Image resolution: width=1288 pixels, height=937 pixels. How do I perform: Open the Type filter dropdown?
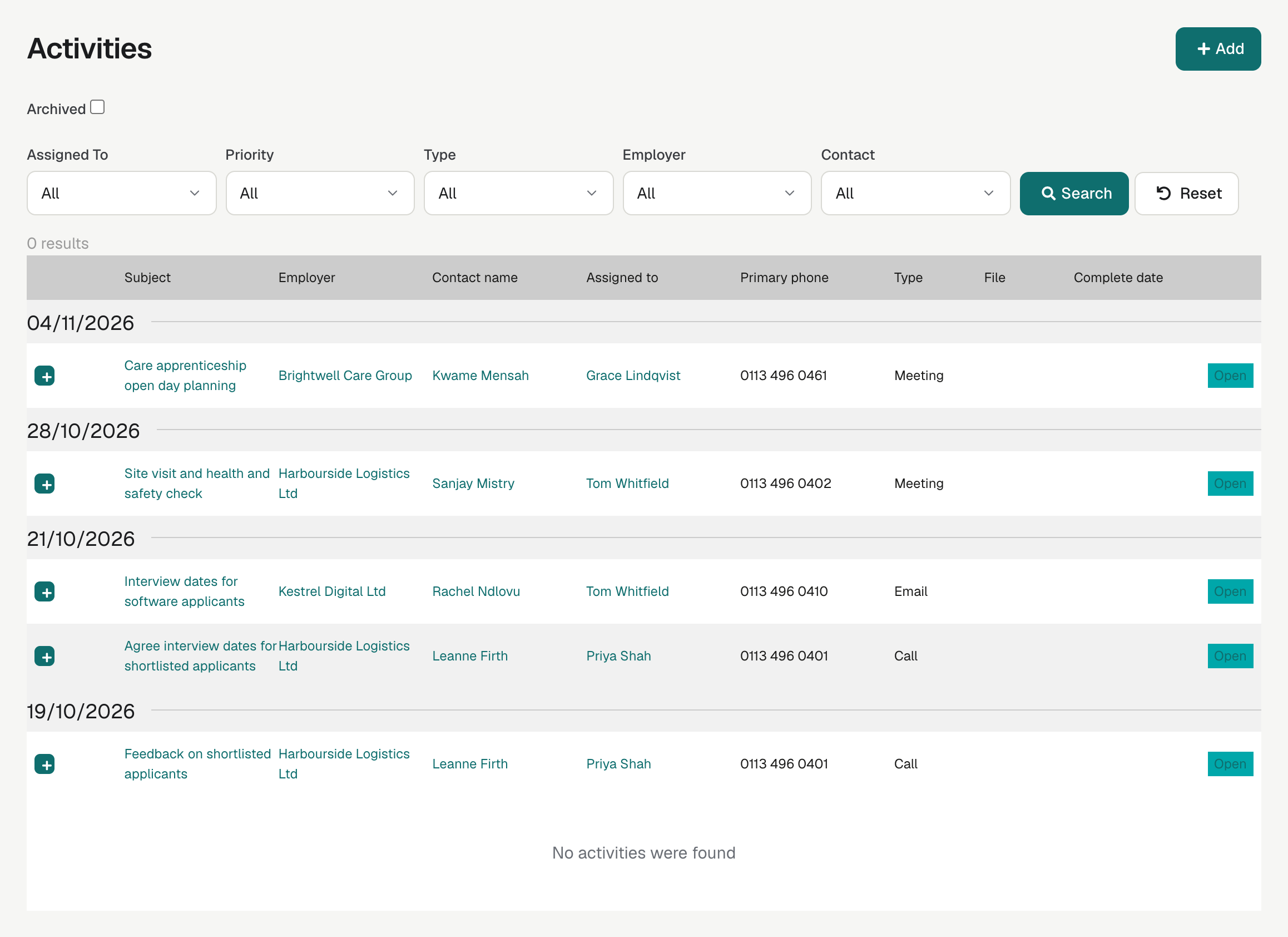pyautogui.click(x=518, y=193)
